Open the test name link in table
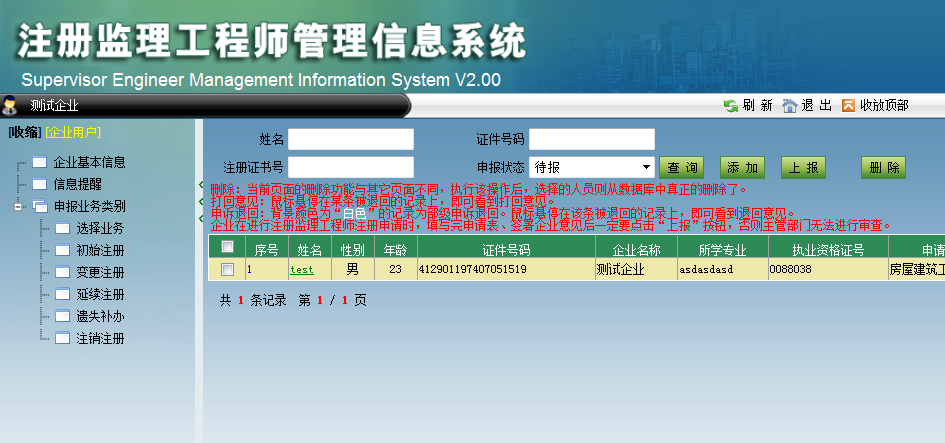 tap(301, 269)
